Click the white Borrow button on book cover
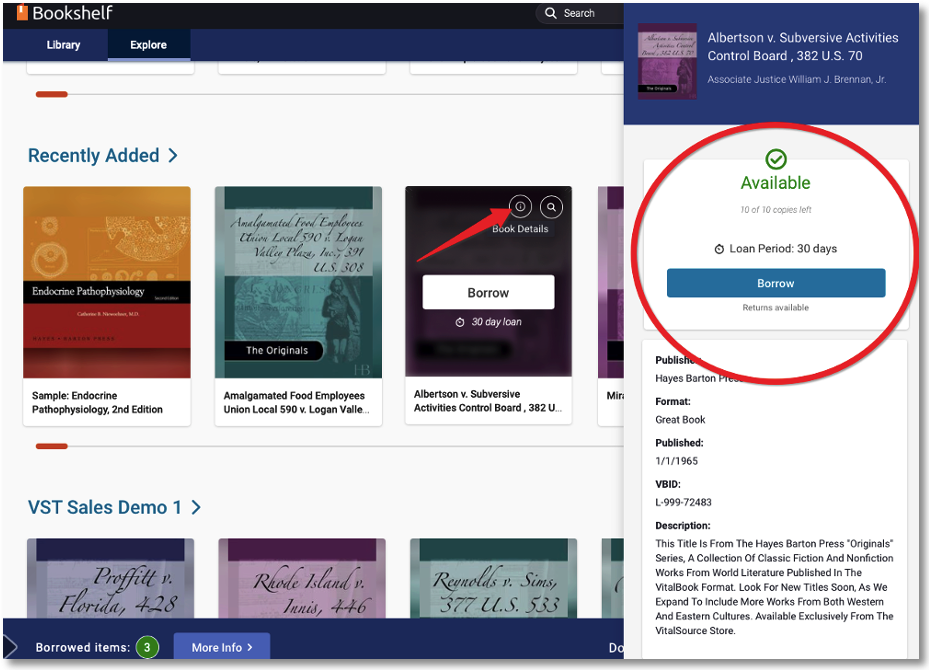The image size is (929, 670). pos(488,292)
